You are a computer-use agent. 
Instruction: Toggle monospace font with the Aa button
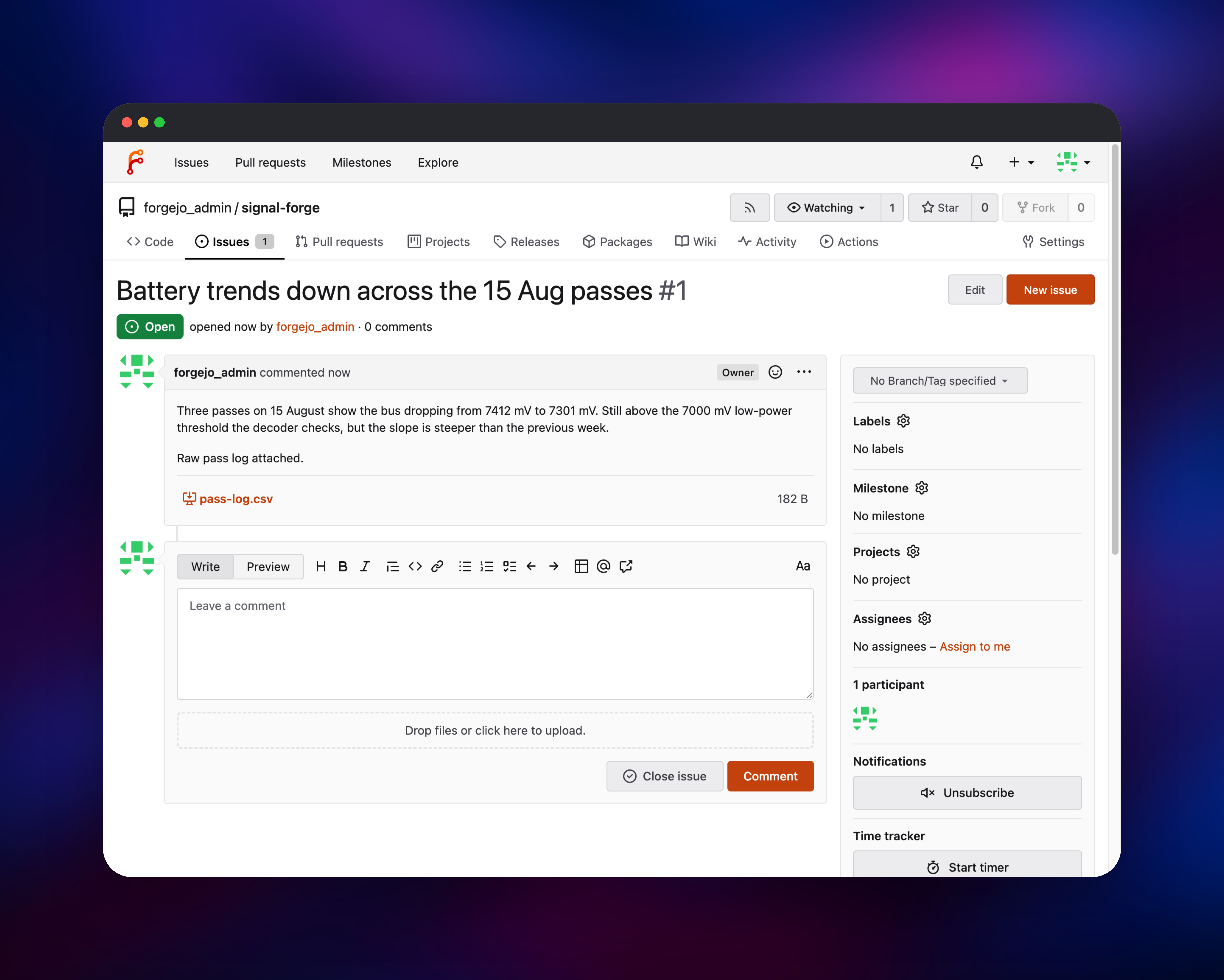pos(803,566)
